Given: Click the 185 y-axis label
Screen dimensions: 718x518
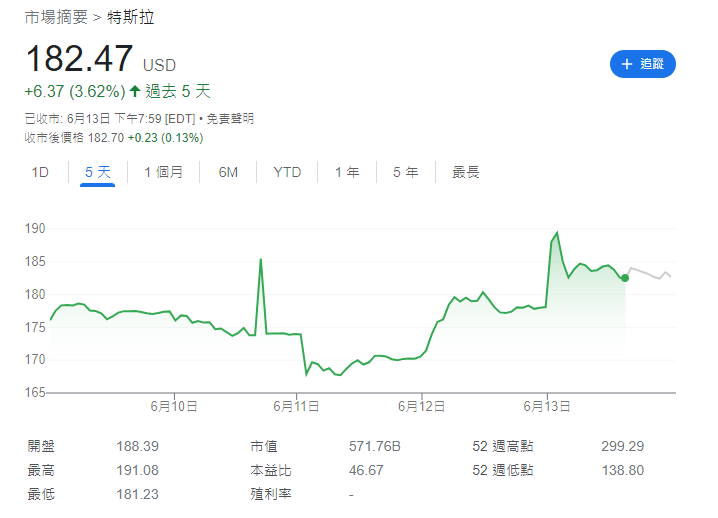Looking at the screenshot, I should 35,262.
